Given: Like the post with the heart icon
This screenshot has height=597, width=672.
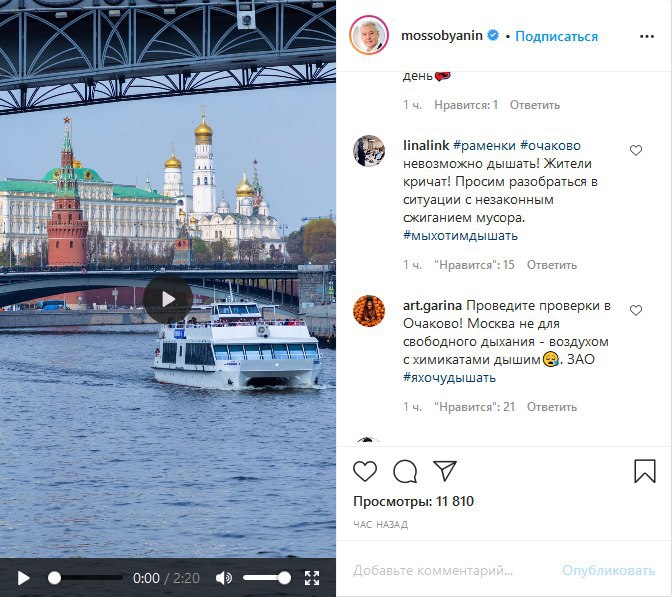Looking at the screenshot, I should point(365,471).
